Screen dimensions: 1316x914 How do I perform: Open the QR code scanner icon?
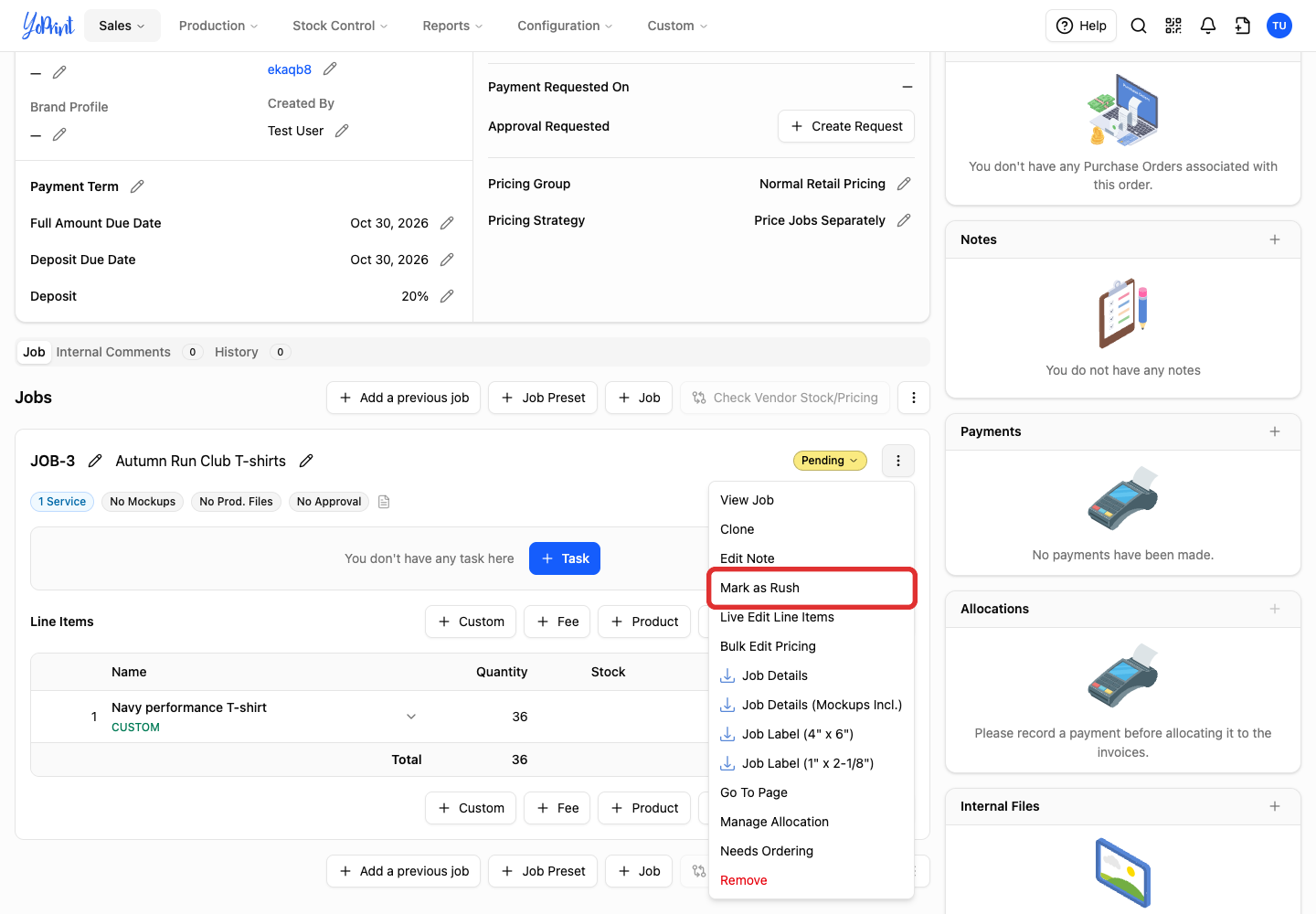point(1173,26)
